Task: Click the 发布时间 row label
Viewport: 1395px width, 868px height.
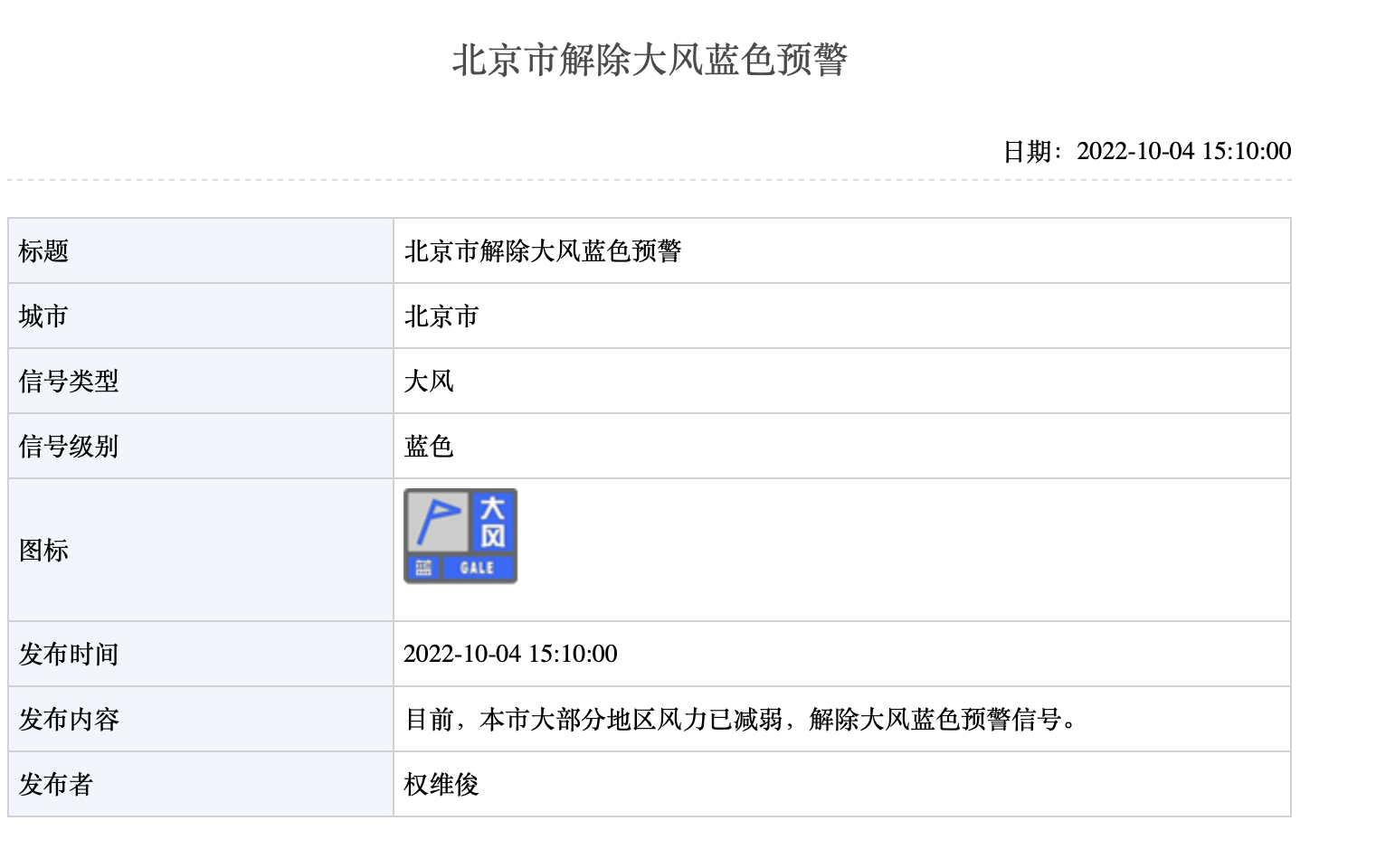Action: (x=69, y=655)
